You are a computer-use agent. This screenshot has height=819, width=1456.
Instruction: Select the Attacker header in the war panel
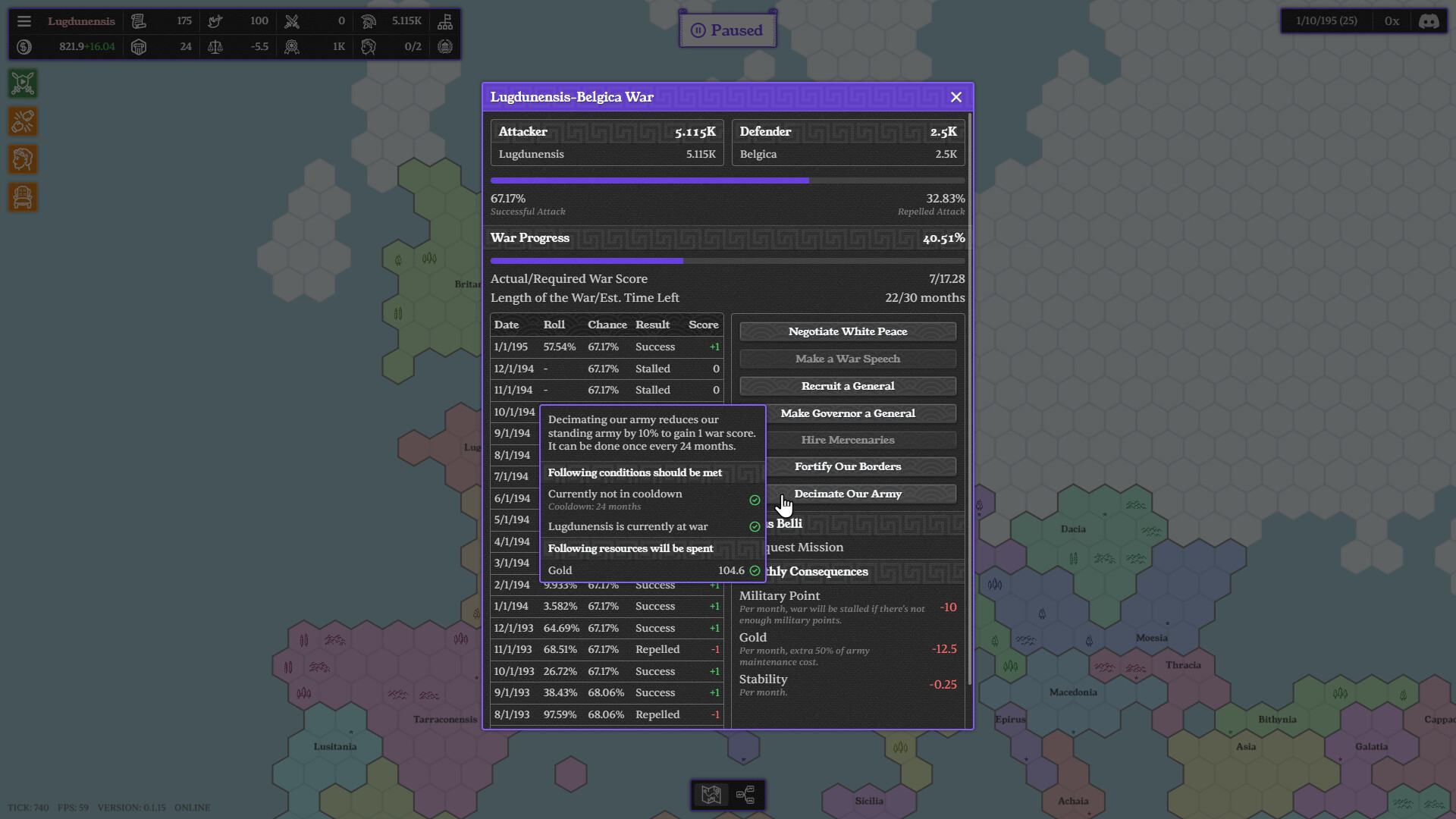[x=523, y=131]
